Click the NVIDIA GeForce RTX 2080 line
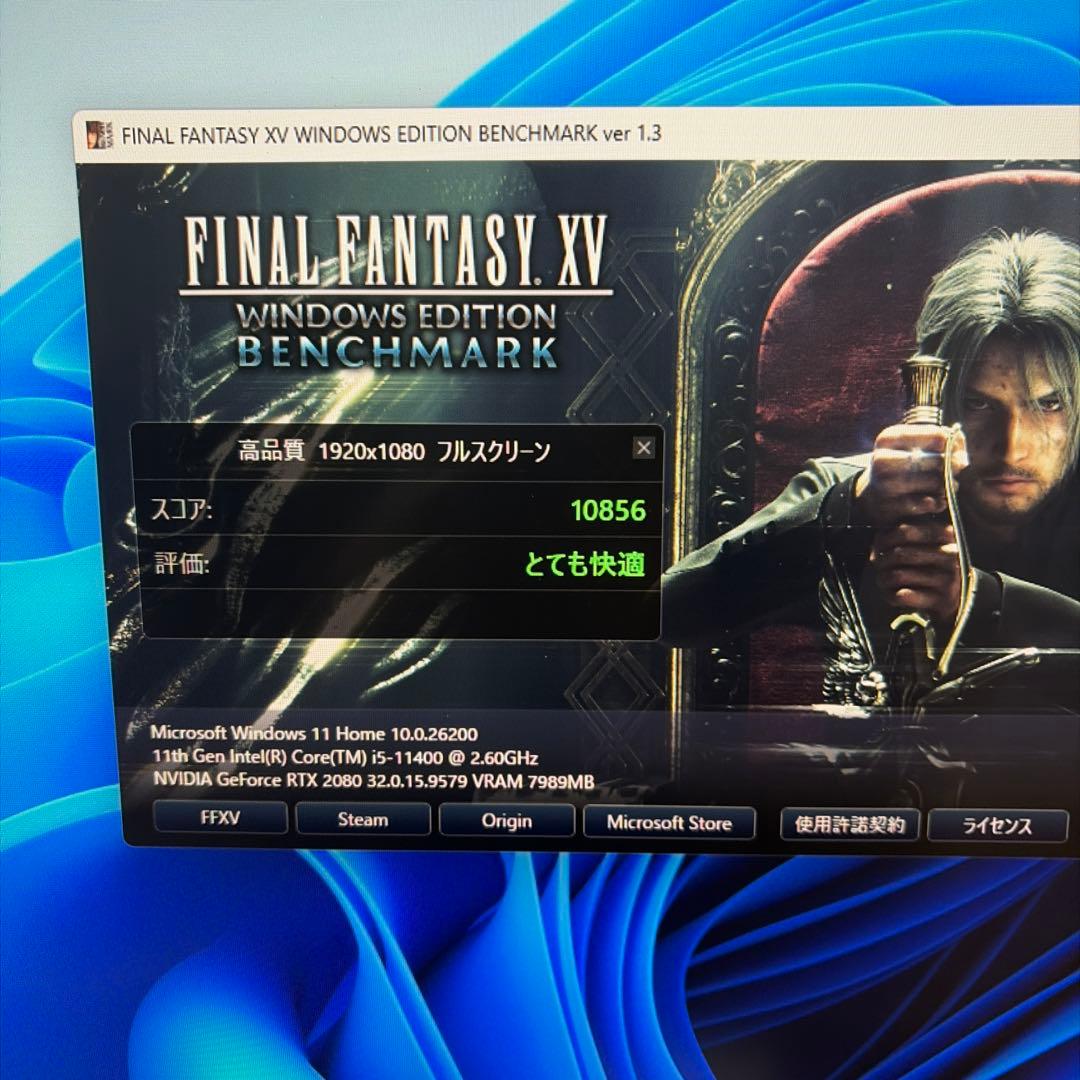This screenshot has height=1080, width=1080. tap(373, 780)
